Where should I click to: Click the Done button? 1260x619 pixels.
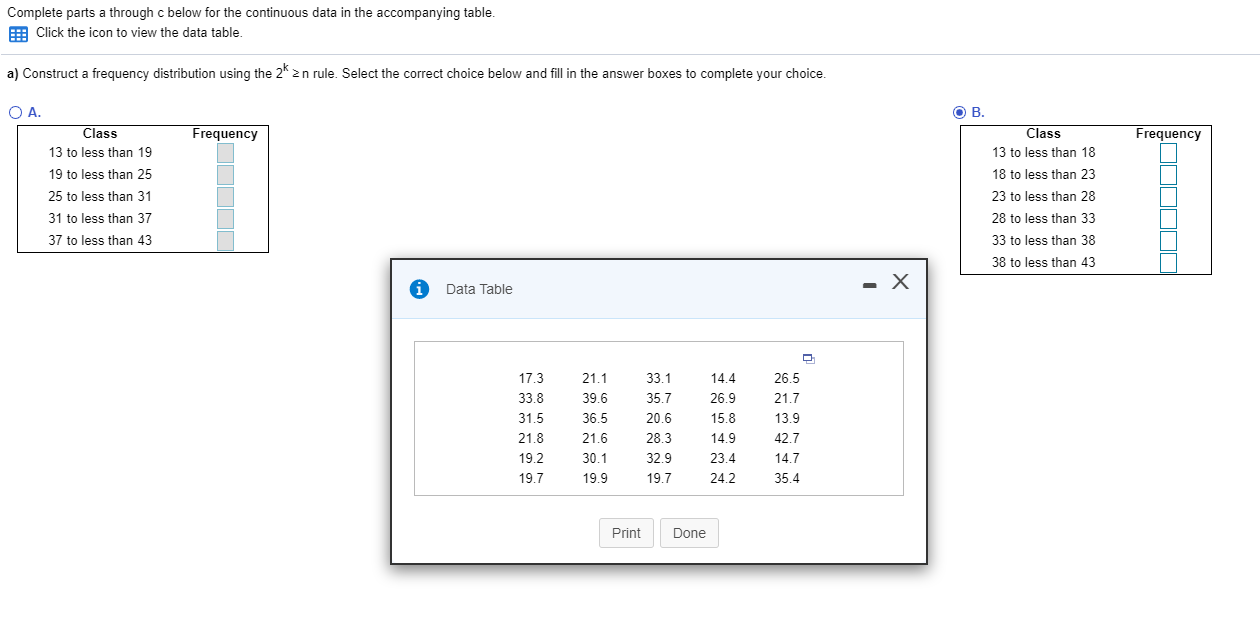pyautogui.click(x=689, y=533)
